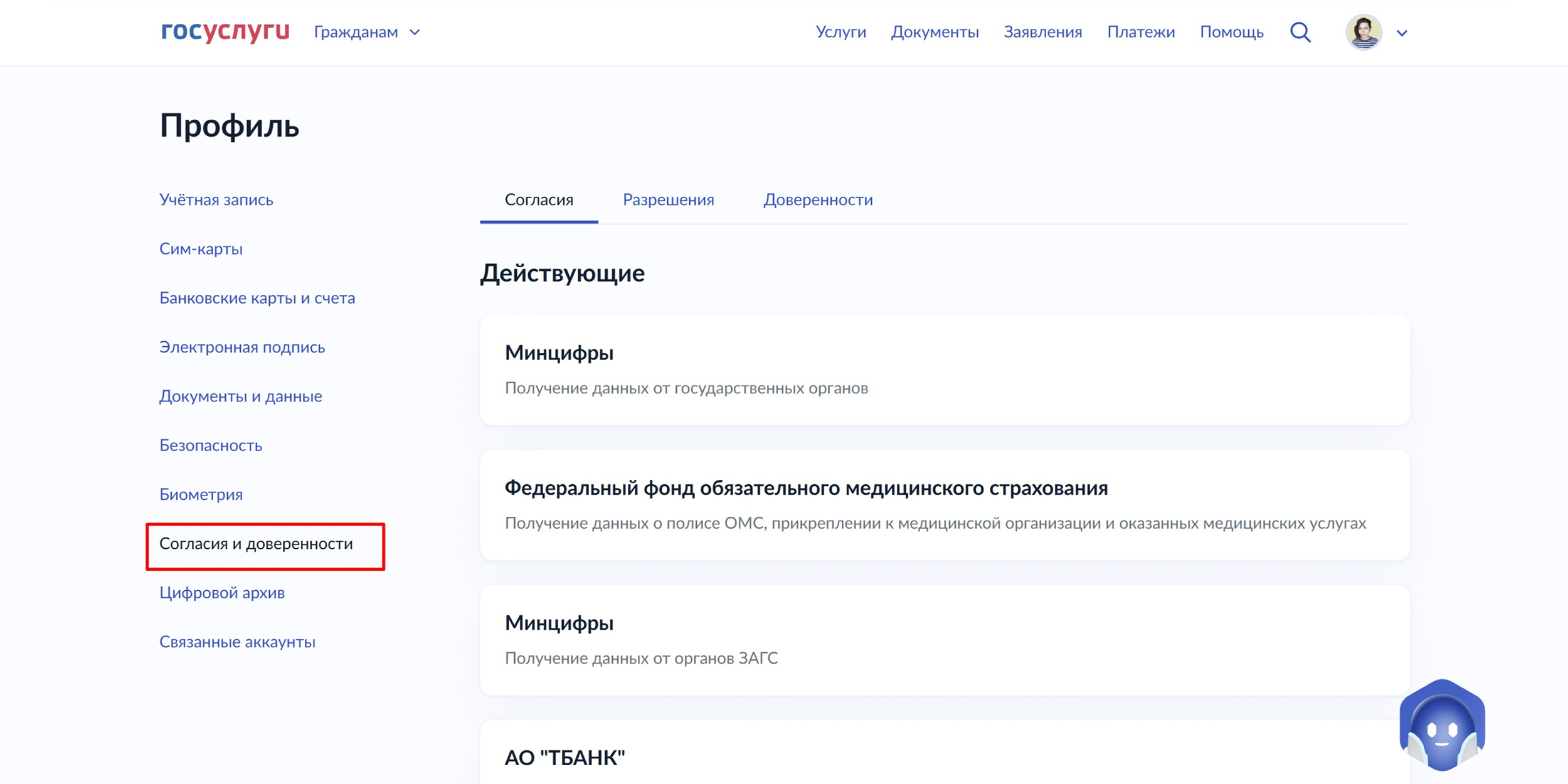Open Услуги in top navigation
This screenshot has width=1568, height=784.
tap(840, 32)
